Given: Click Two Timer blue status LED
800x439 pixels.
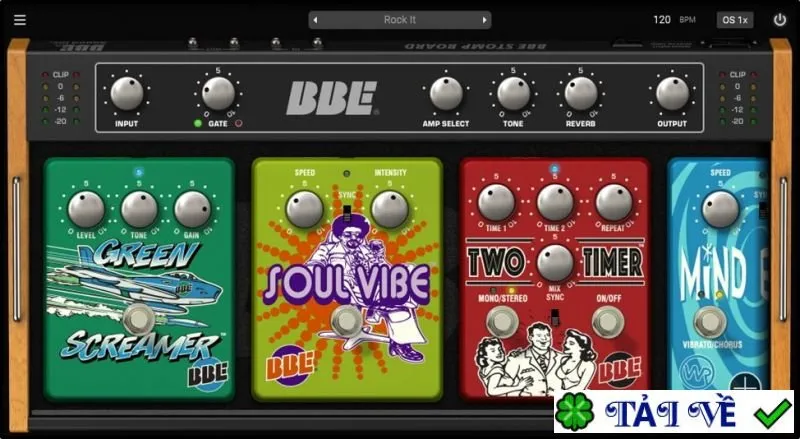Looking at the screenshot, I should pos(555,168).
